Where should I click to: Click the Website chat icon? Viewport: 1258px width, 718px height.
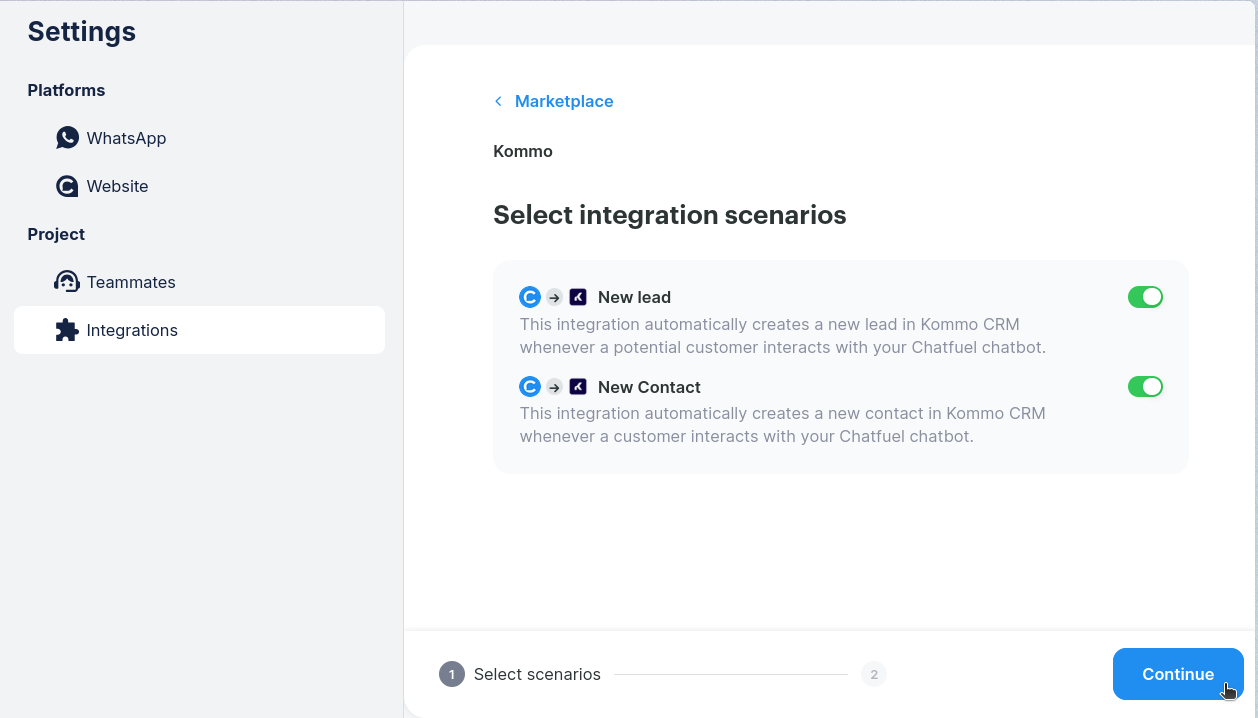pyautogui.click(x=67, y=186)
